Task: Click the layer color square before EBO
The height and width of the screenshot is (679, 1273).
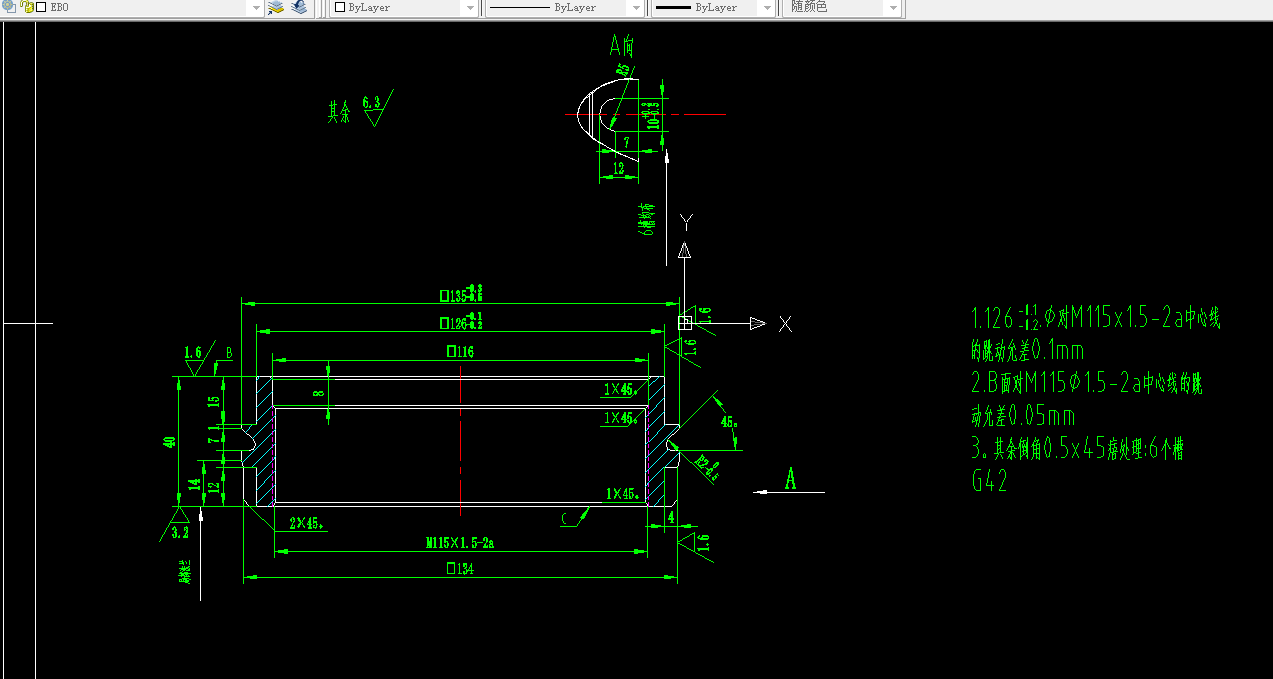Action: [41, 7]
